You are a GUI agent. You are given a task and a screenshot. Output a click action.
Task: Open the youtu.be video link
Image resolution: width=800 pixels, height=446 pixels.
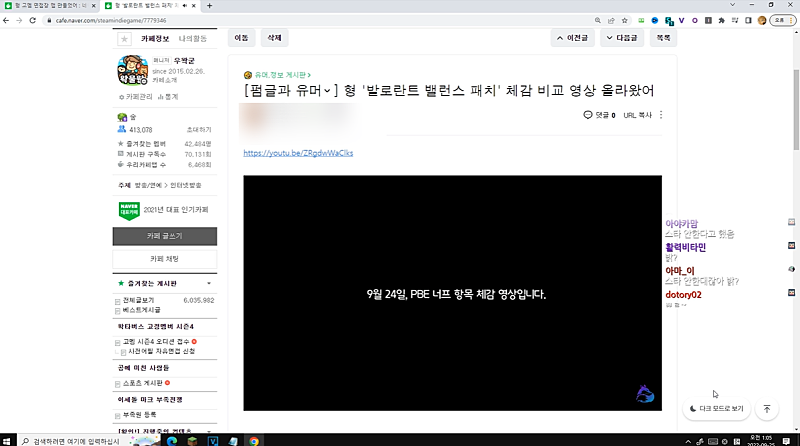click(298, 153)
